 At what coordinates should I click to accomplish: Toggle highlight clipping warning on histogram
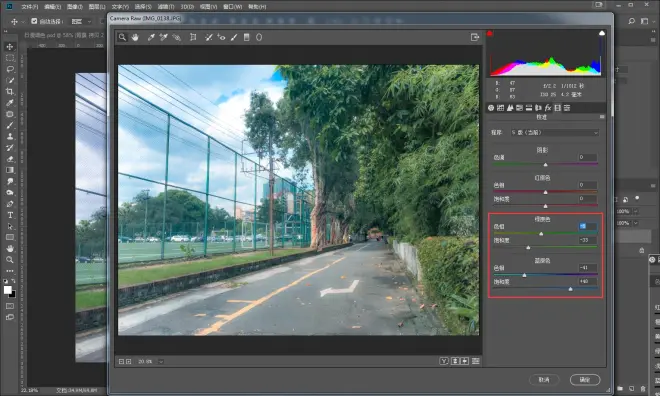602,33
